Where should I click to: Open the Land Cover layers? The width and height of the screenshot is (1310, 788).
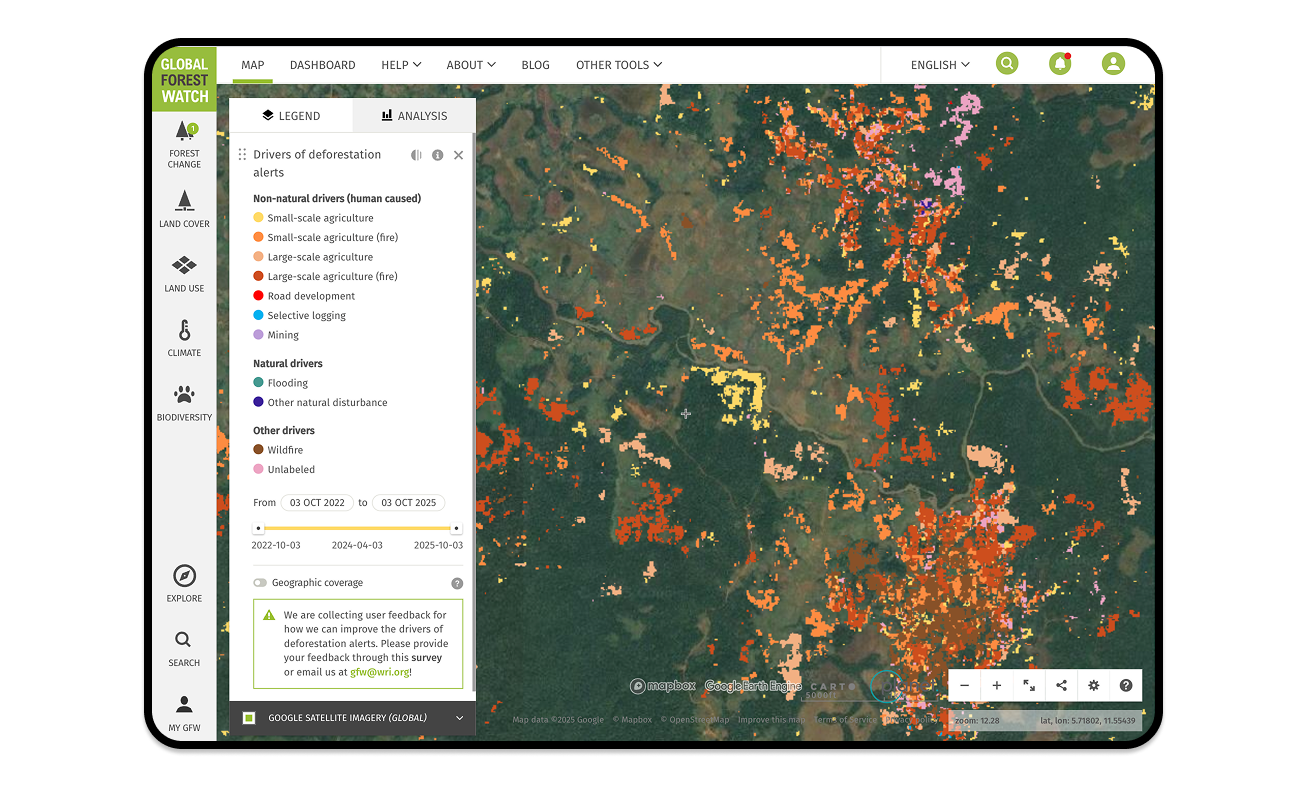pos(184,208)
